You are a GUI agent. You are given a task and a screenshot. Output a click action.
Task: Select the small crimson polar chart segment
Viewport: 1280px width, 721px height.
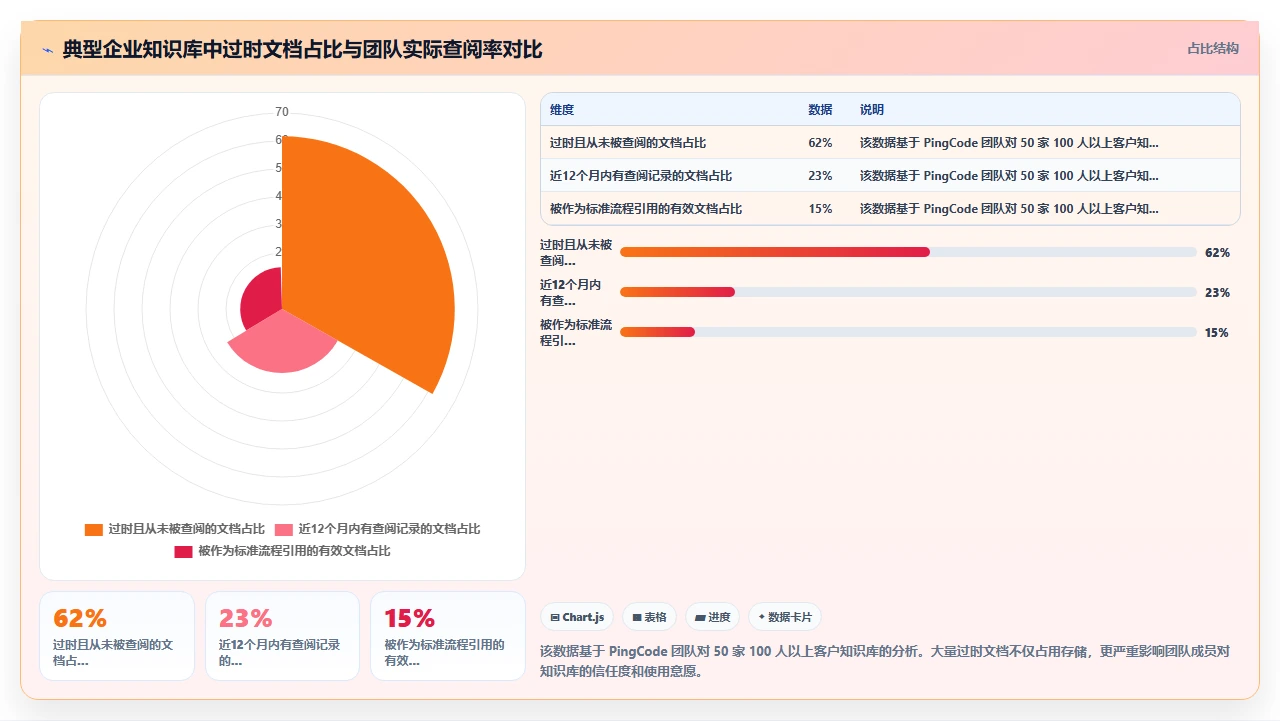[x=262, y=298]
